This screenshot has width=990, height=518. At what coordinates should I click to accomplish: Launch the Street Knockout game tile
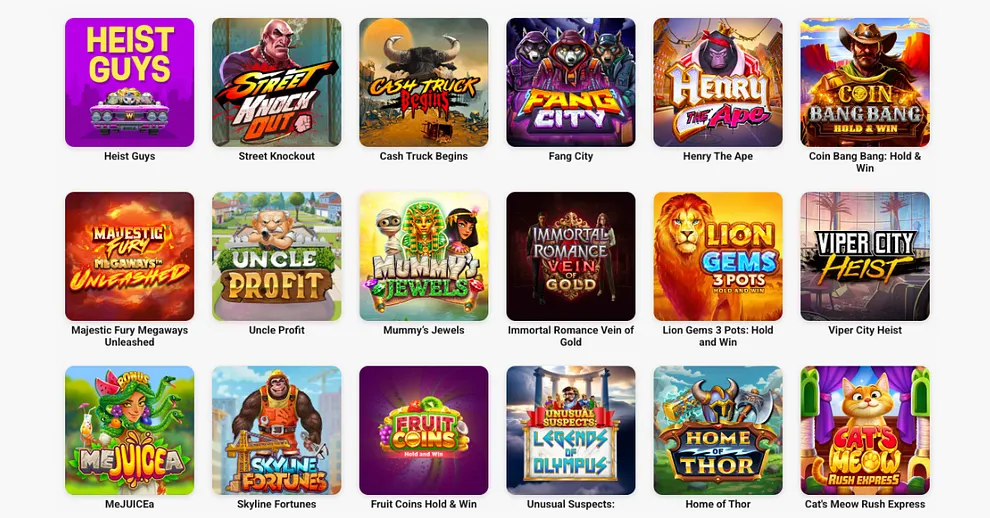[x=277, y=82]
